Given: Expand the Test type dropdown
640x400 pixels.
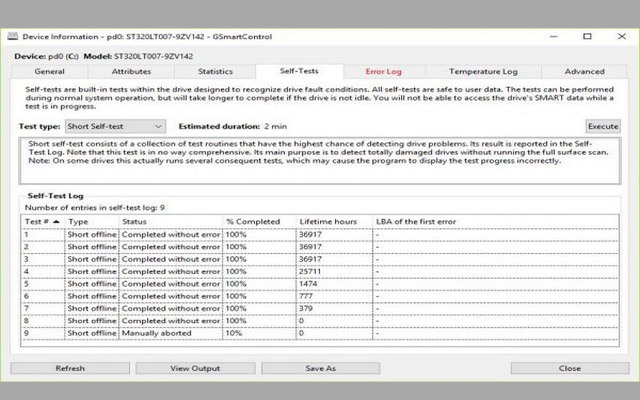Looking at the screenshot, I should tap(116, 127).
